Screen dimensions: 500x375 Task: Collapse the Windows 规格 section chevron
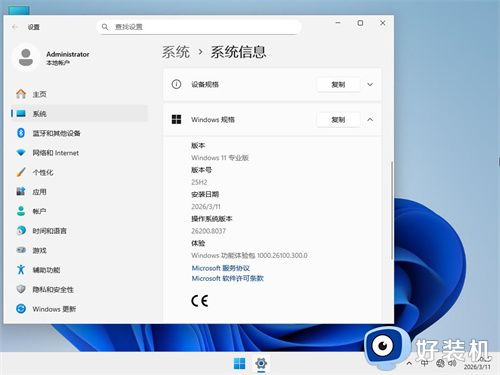[370, 120]
